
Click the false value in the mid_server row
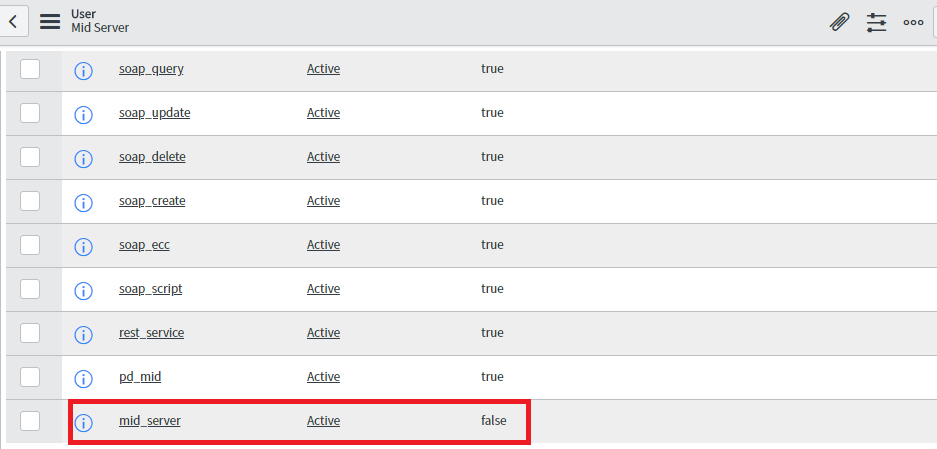click(x=494, y=421)
